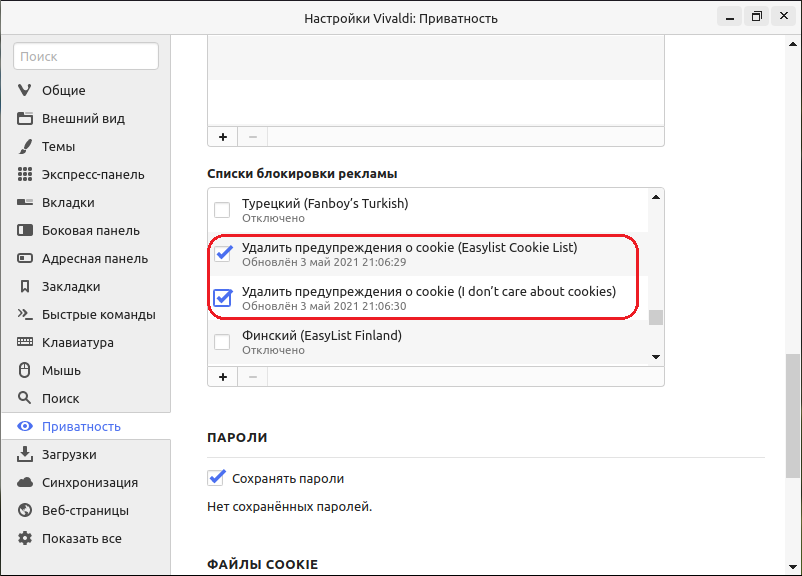The width and height of the screenshot is (802, 576).
Task: Open the Внешний вид settings section
Action: [83, 119]
